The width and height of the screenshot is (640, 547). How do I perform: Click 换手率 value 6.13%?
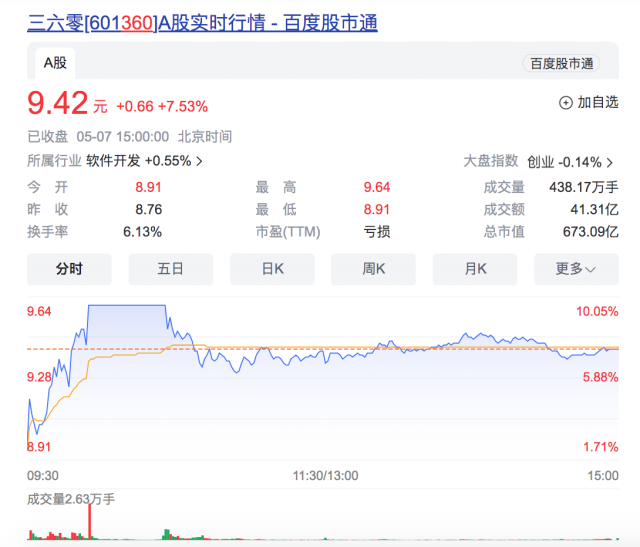tap(142, 232)
